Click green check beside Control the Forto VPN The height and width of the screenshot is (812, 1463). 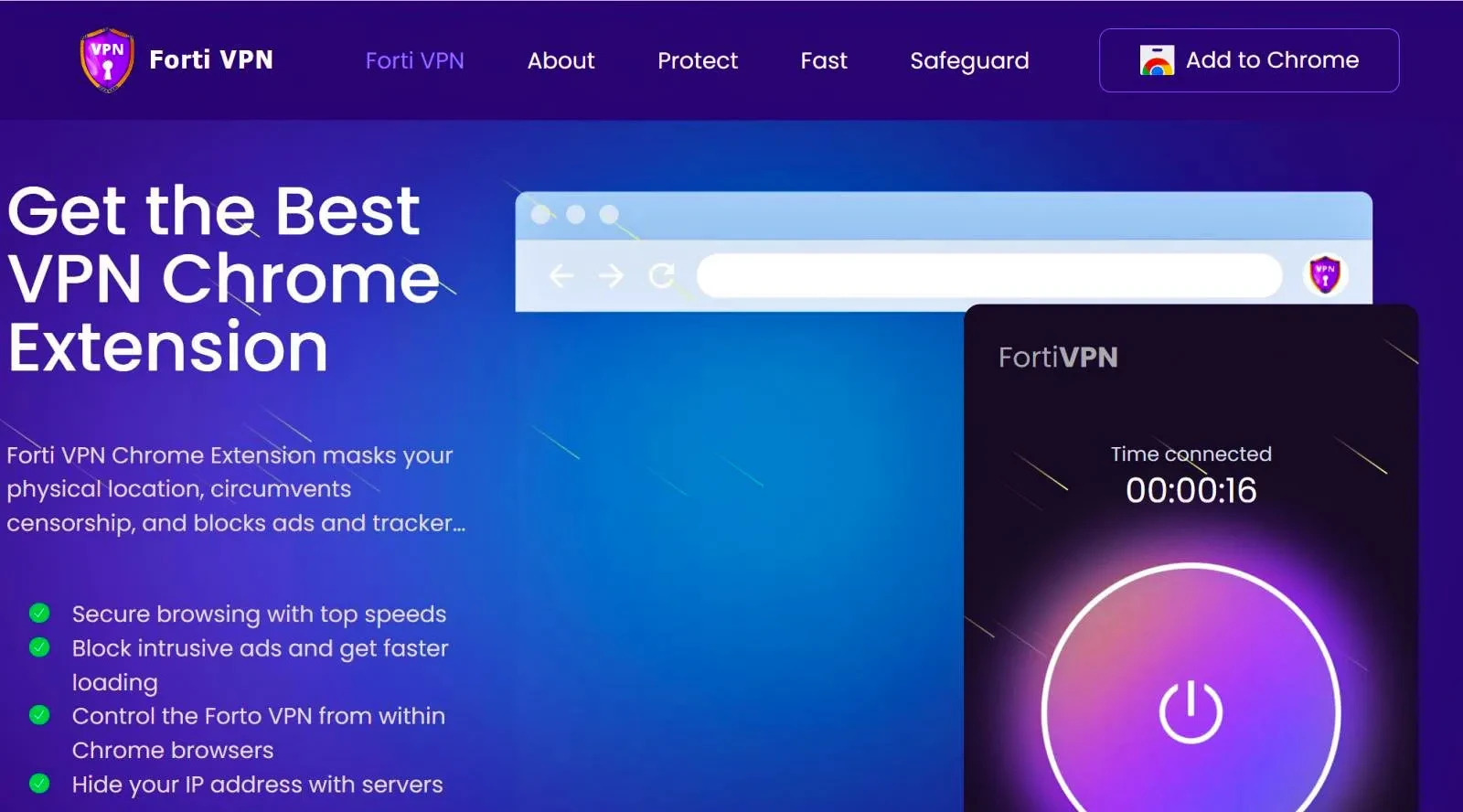pos(39,715)
